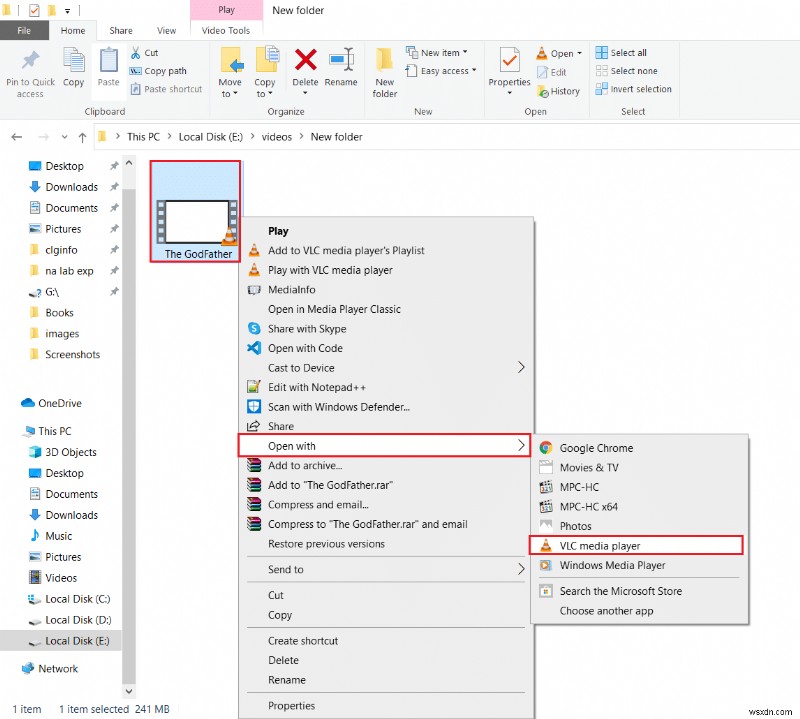Select Open with Code

386,349
